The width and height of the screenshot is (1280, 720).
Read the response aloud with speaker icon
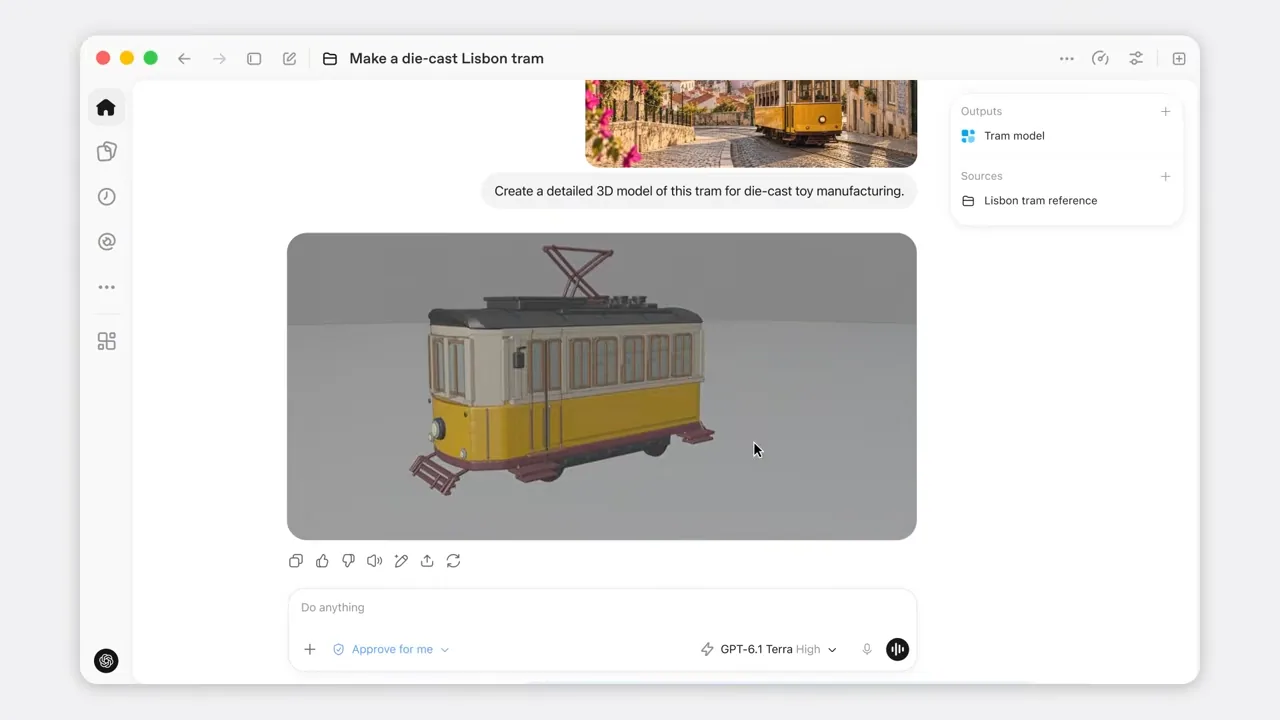(x=374, y=561)
